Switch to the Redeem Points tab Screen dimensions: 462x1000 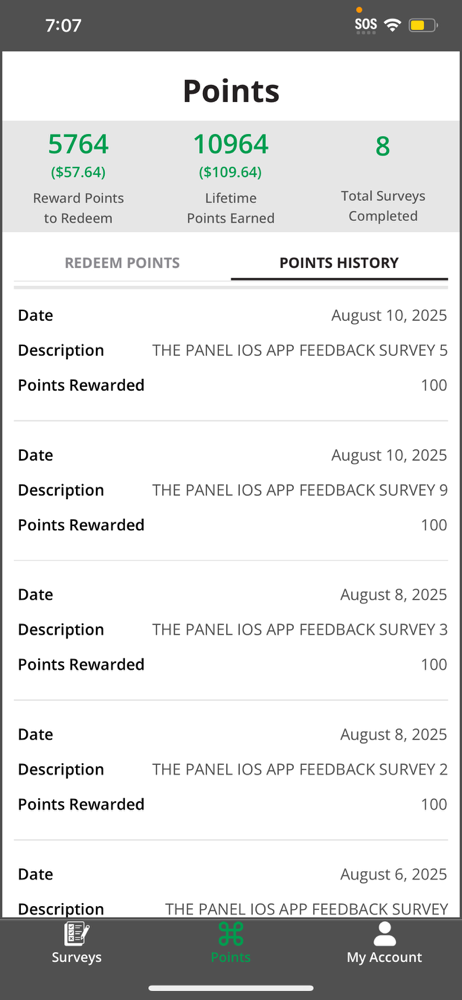[122, 263]
